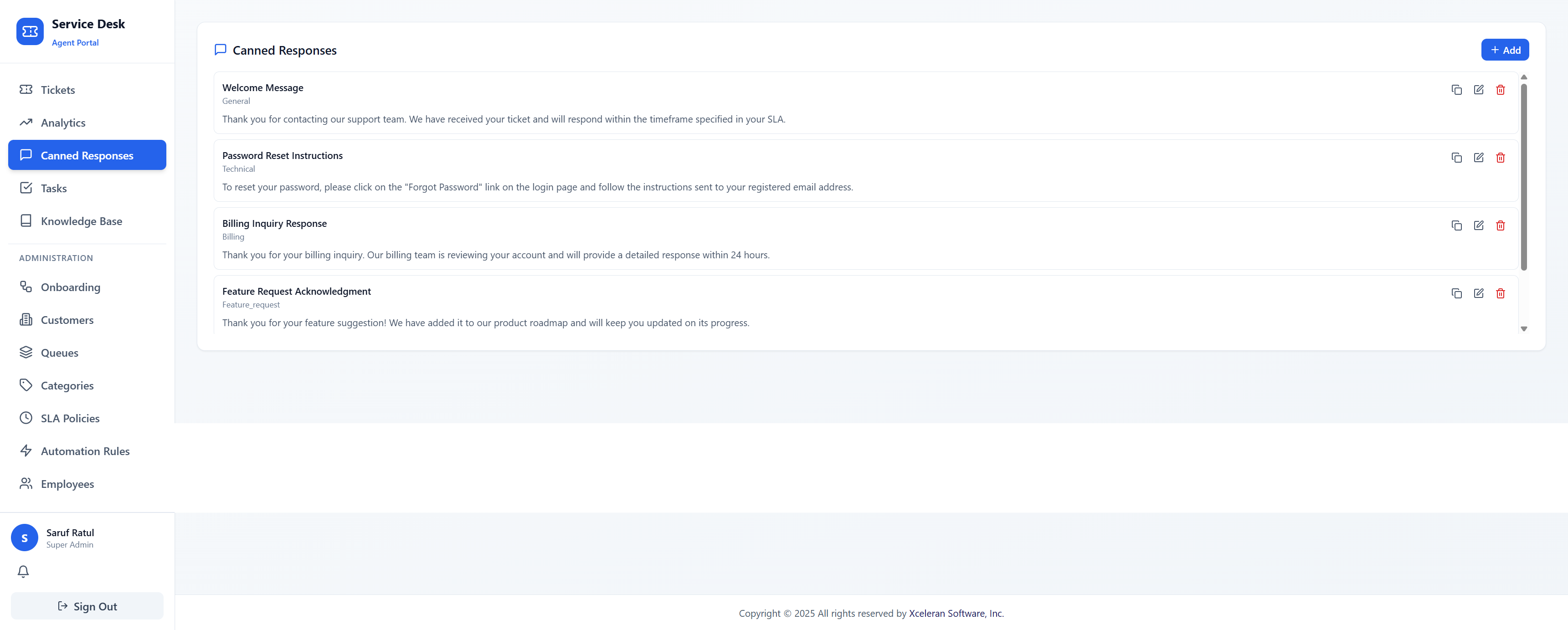Open Xceleran Software, Inc. link
Image resolution: width=1568 pixels, height=630 pixels.
[956, 613]
